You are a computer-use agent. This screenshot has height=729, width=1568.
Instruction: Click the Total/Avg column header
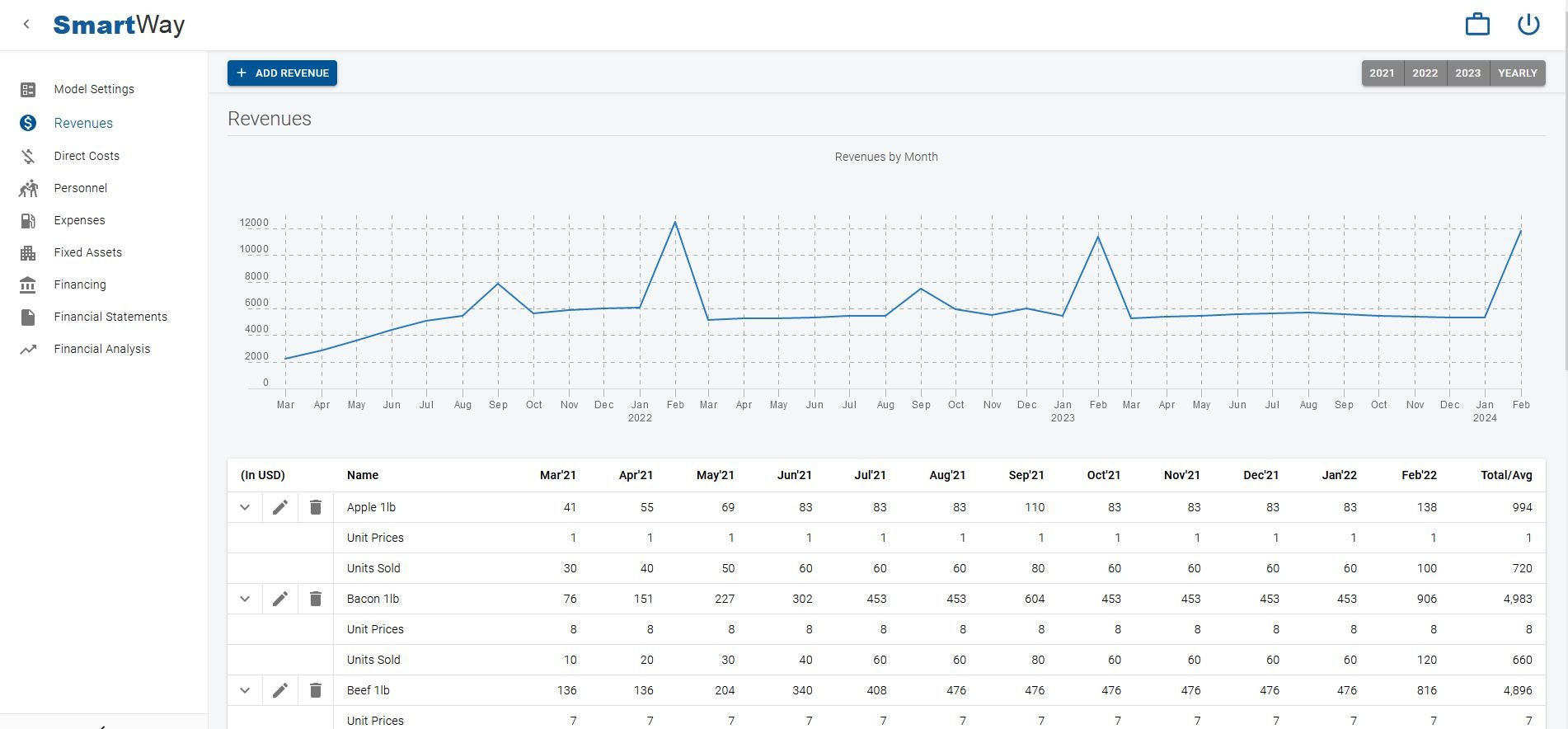point(1506,475)
